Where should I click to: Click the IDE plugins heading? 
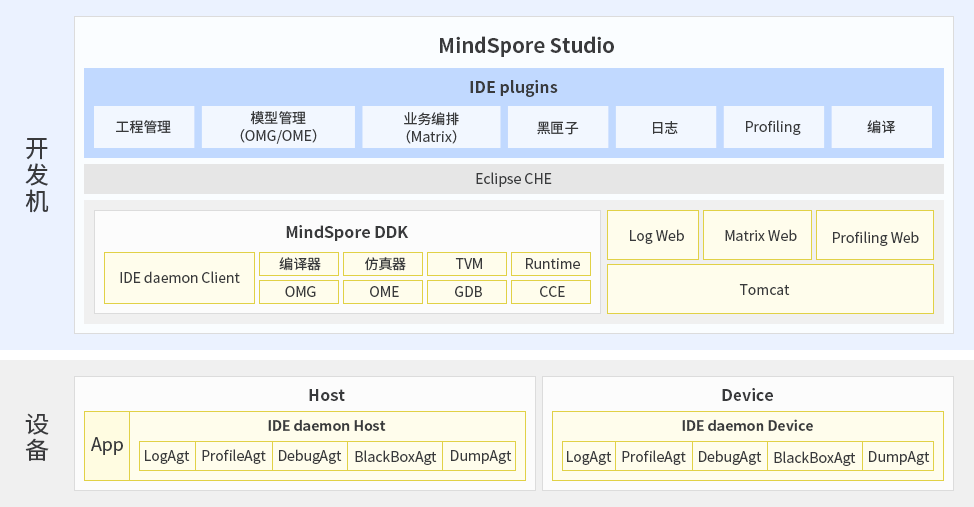point(513,87)
